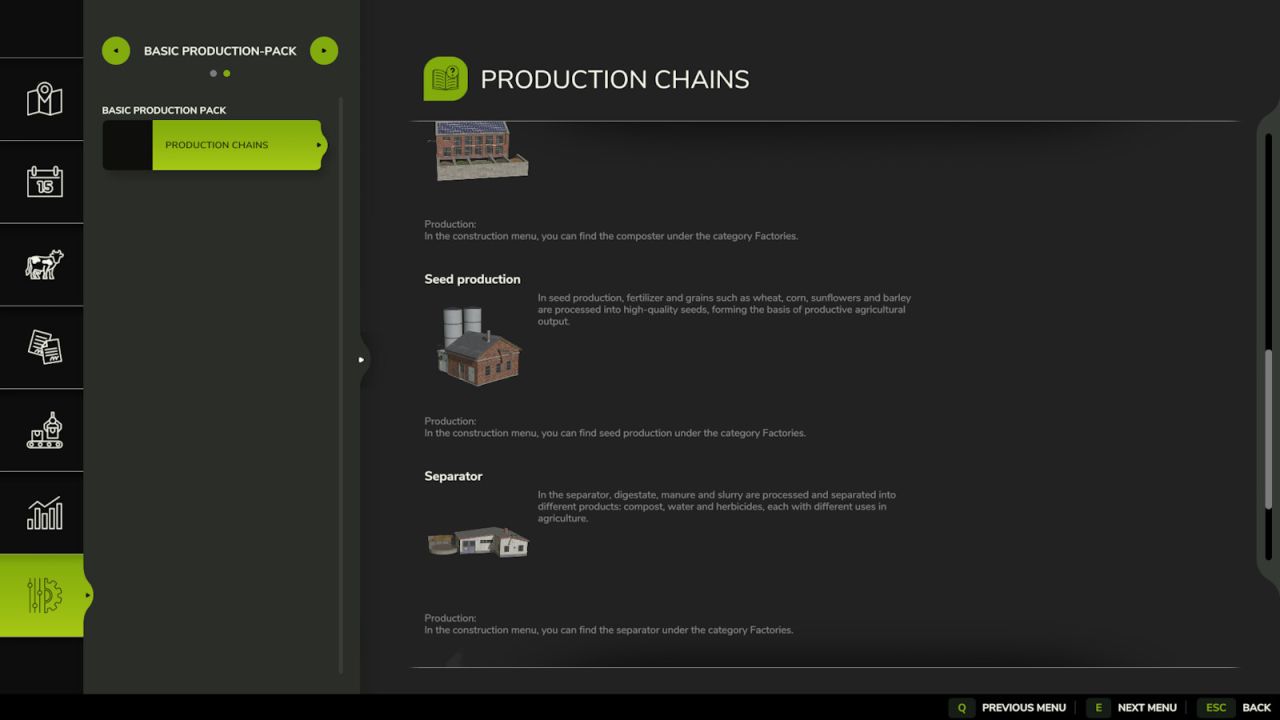
Task: Click the chevron arrow on the panel edge
Action: (x=361, y=360)
